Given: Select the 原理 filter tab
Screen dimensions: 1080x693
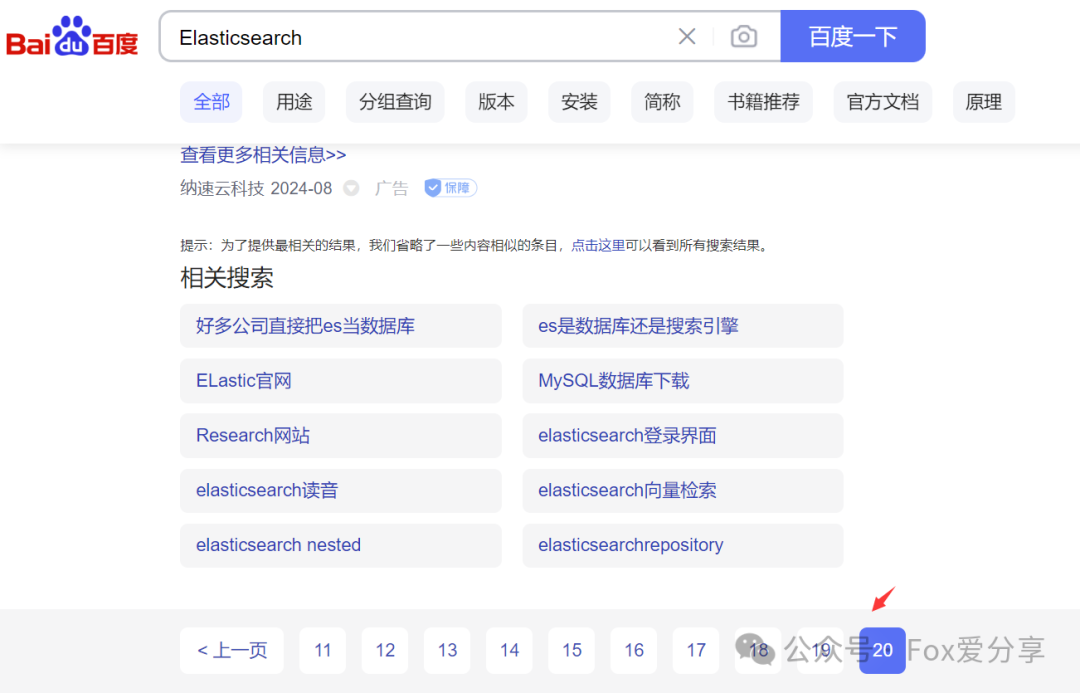Looking at the screenshot, I should 984,102.
